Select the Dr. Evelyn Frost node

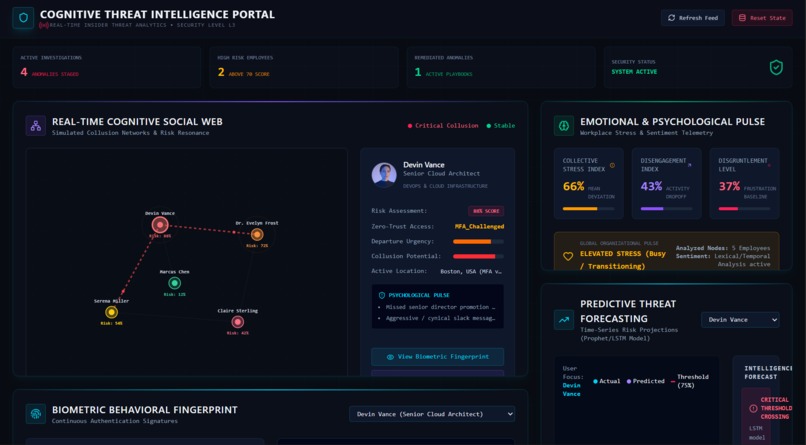pos(257,235)
